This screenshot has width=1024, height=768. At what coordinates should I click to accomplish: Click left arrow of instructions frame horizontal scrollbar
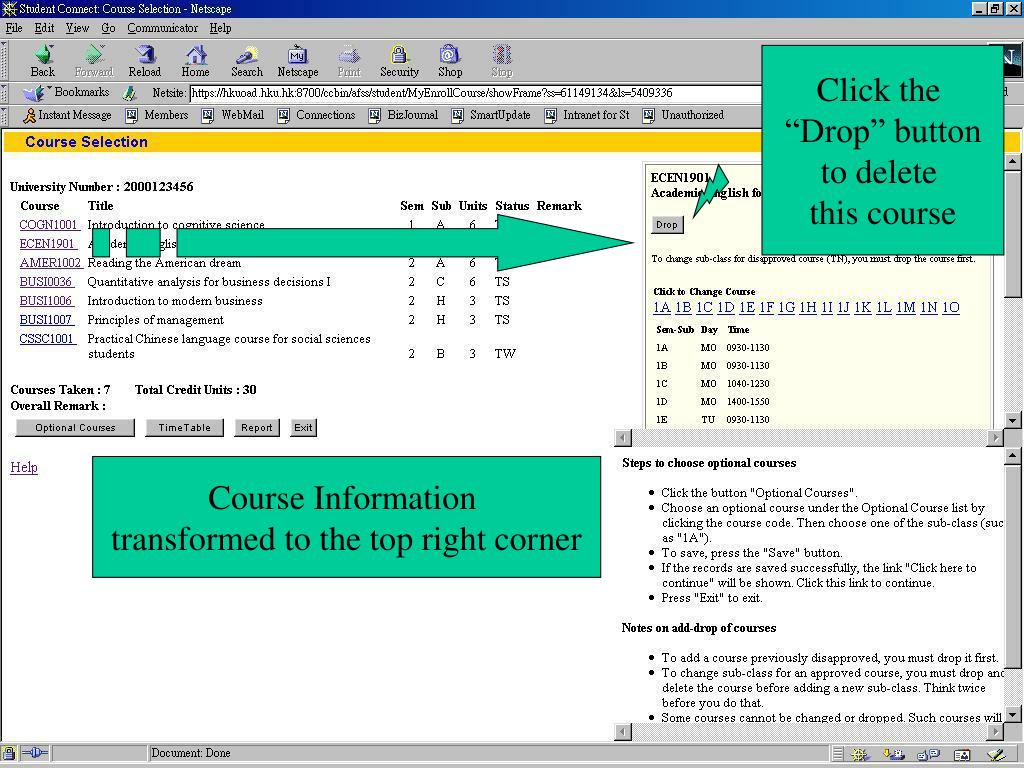(623, 731)
